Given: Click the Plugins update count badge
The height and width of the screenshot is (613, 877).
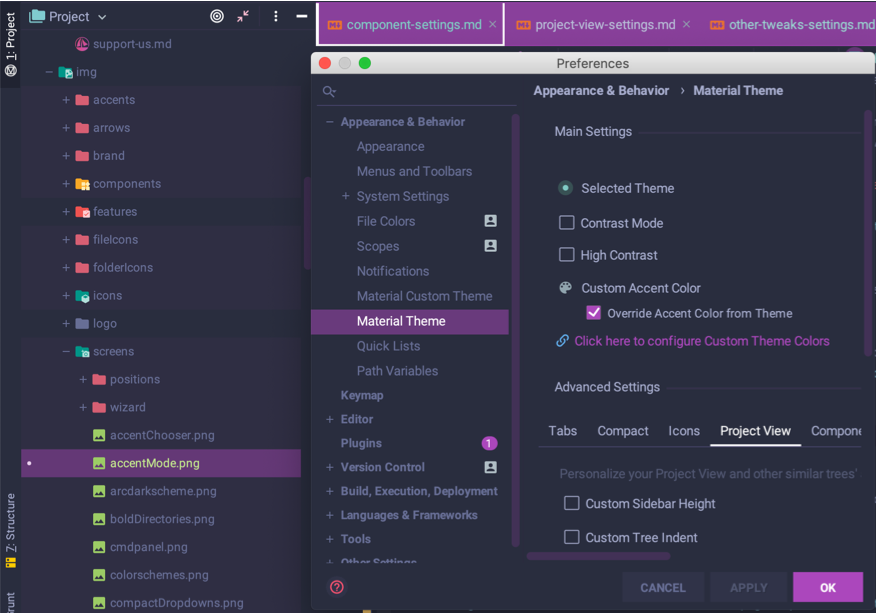Looking at the screenshot, I should [x=489, y=444].
